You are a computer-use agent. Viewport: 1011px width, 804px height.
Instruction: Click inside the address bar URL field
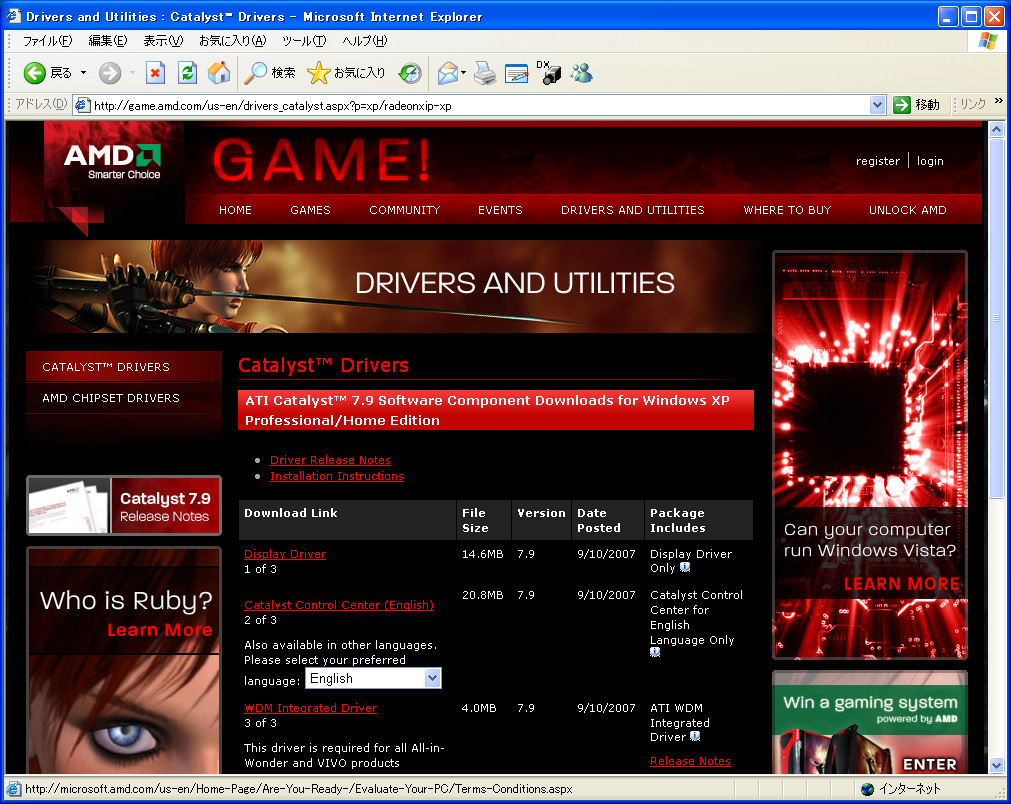click(480, 106)
